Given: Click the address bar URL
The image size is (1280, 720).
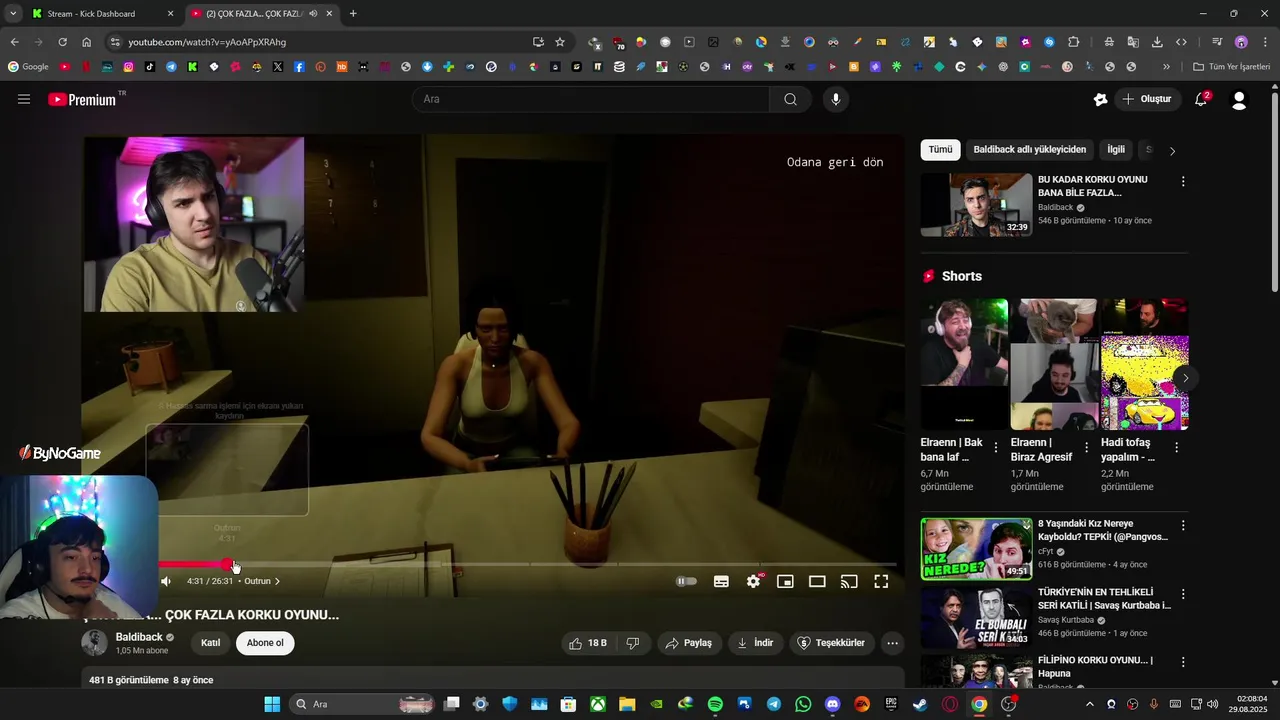Looking at the screenshot, I should 207,42.
